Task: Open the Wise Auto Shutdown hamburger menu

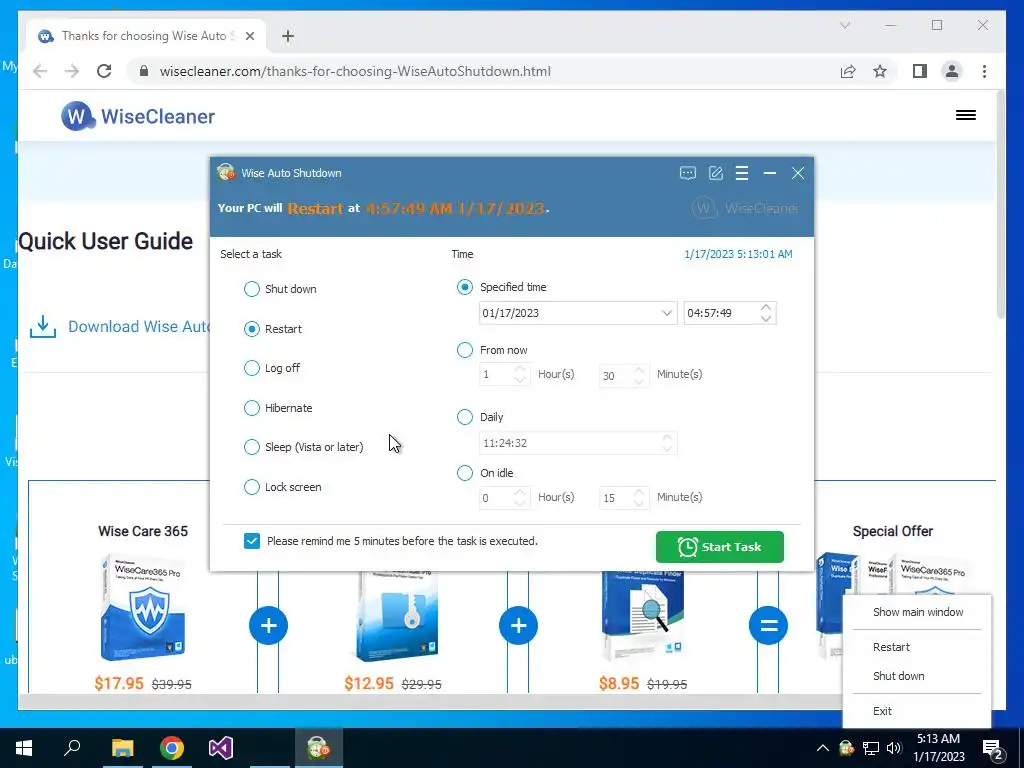Action: pos(742,173)
